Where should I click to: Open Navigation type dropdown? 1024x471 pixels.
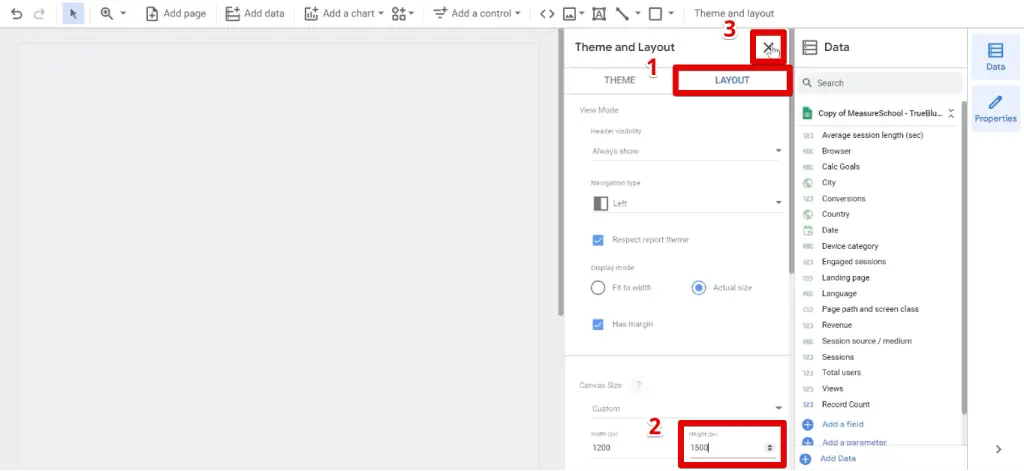click(x=686, y=203)
